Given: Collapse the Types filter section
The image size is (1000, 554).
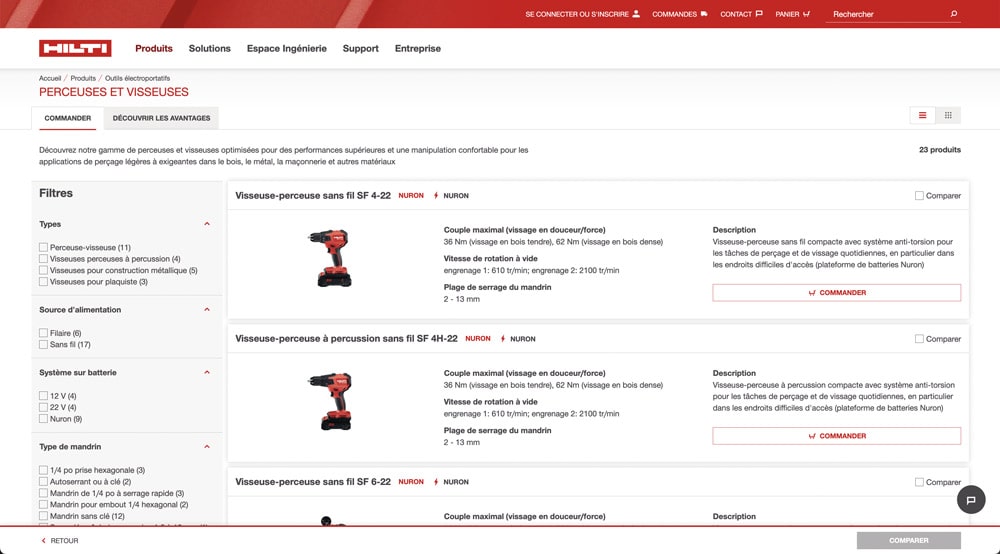Looking at the screenshot, I should tap(207, 224).
